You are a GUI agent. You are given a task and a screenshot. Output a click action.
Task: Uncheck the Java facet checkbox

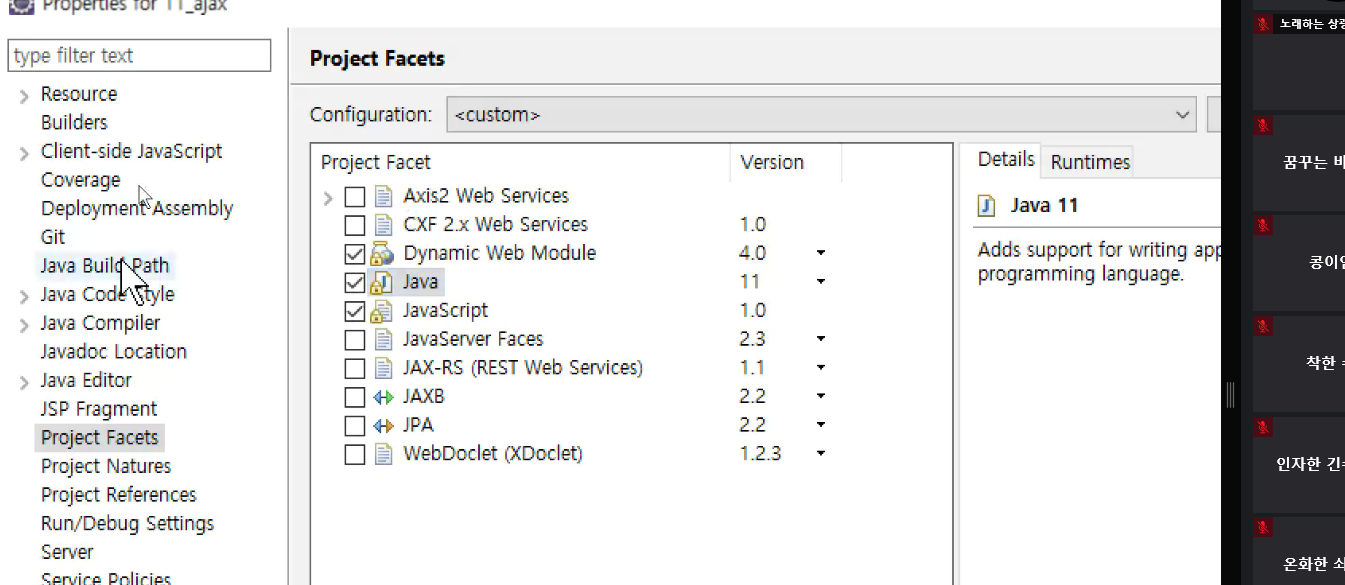(x=355, y=282)
